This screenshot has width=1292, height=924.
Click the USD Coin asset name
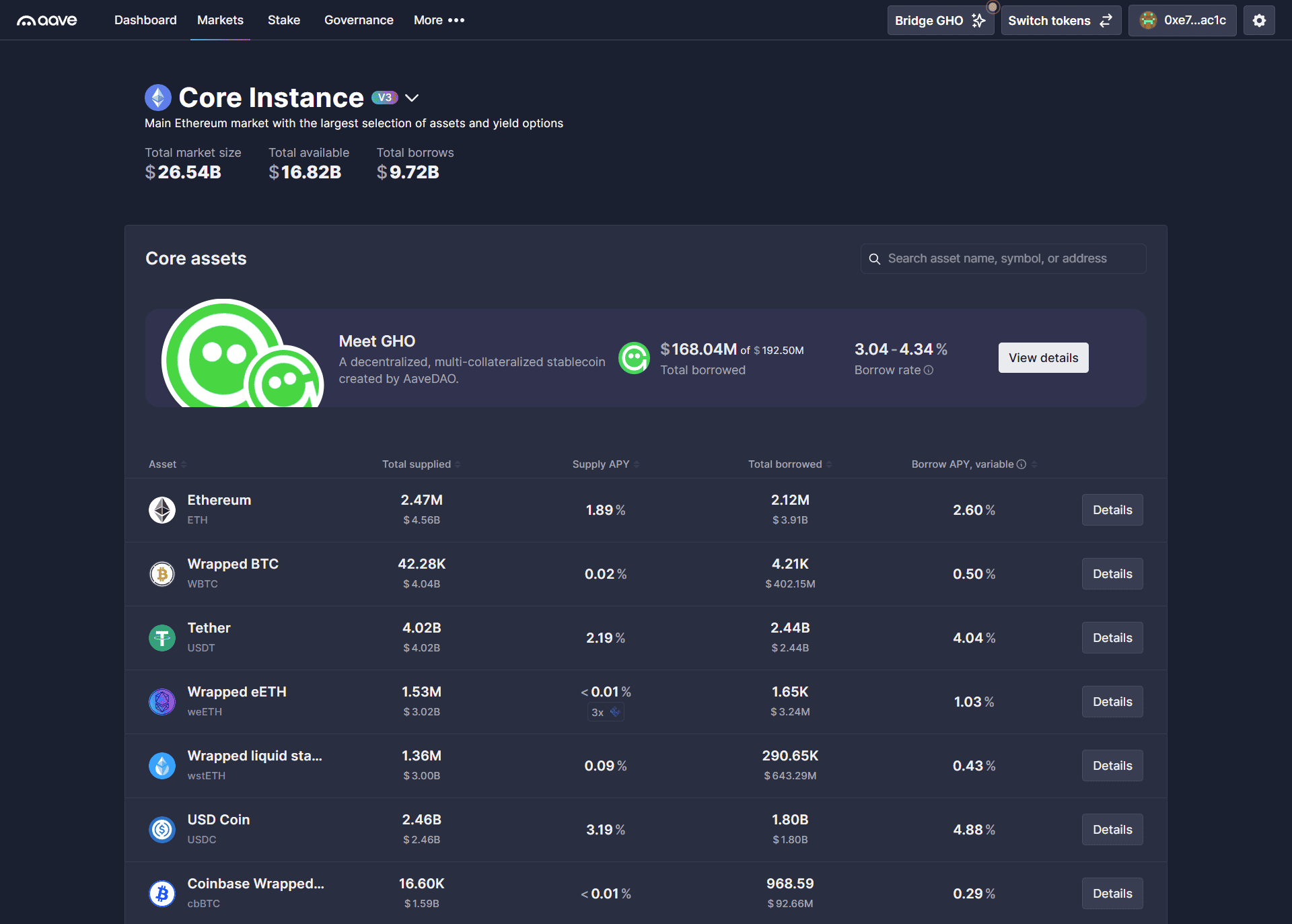pos(219,820)
